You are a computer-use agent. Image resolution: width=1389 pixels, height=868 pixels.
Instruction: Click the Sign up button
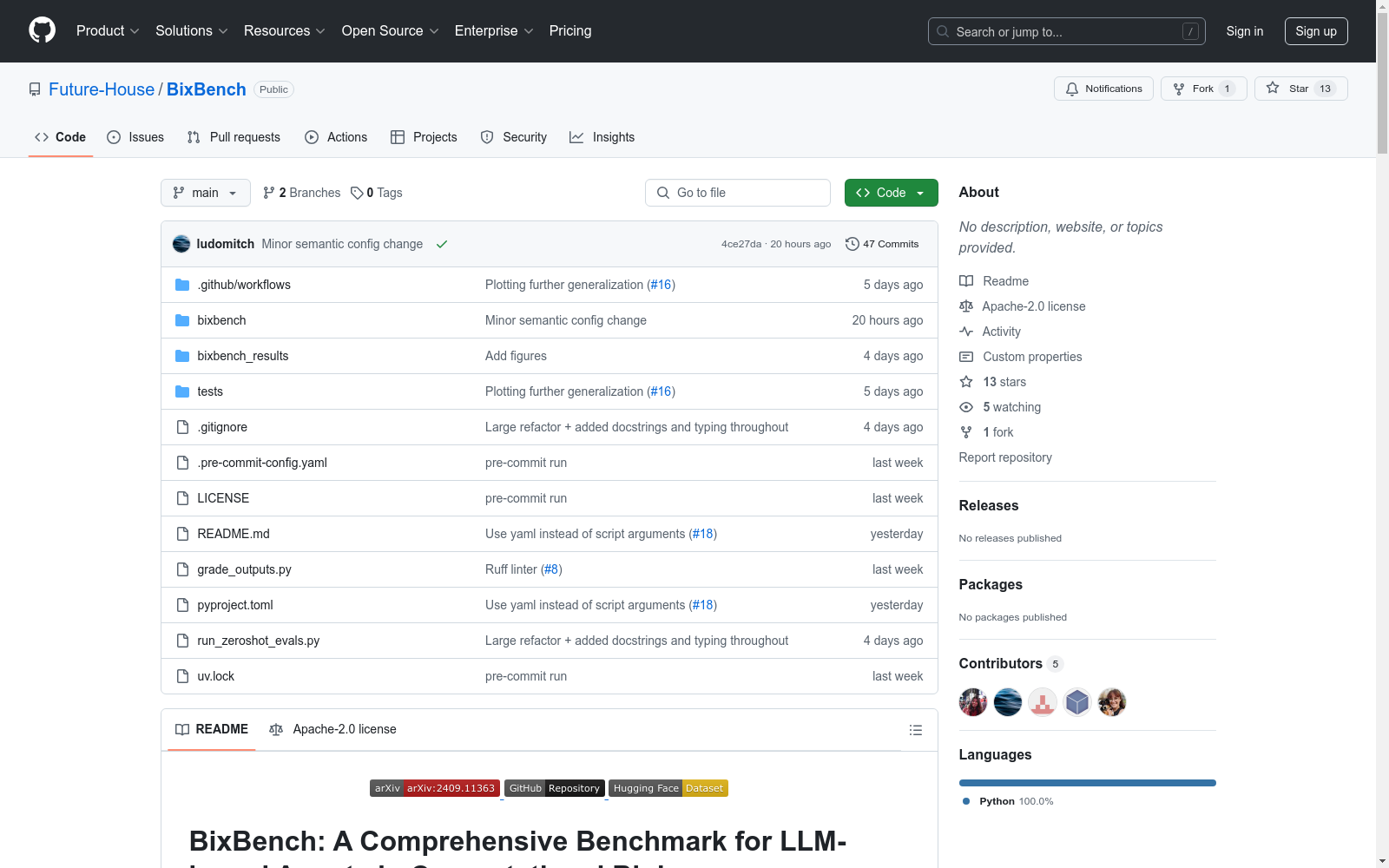point(1316,31)
